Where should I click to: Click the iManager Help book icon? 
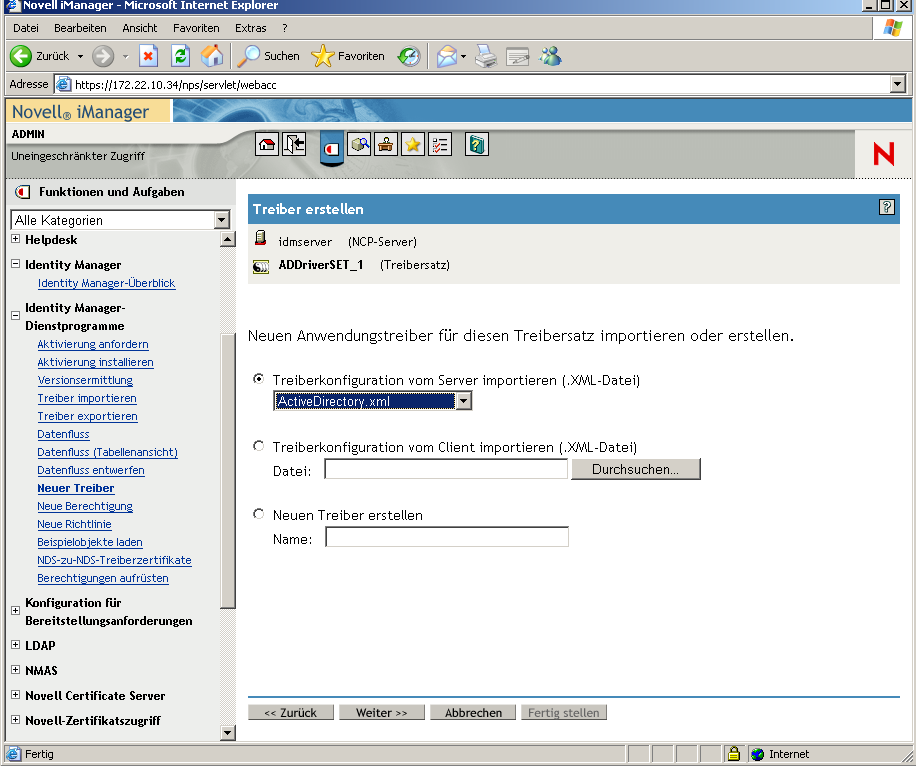476,144
